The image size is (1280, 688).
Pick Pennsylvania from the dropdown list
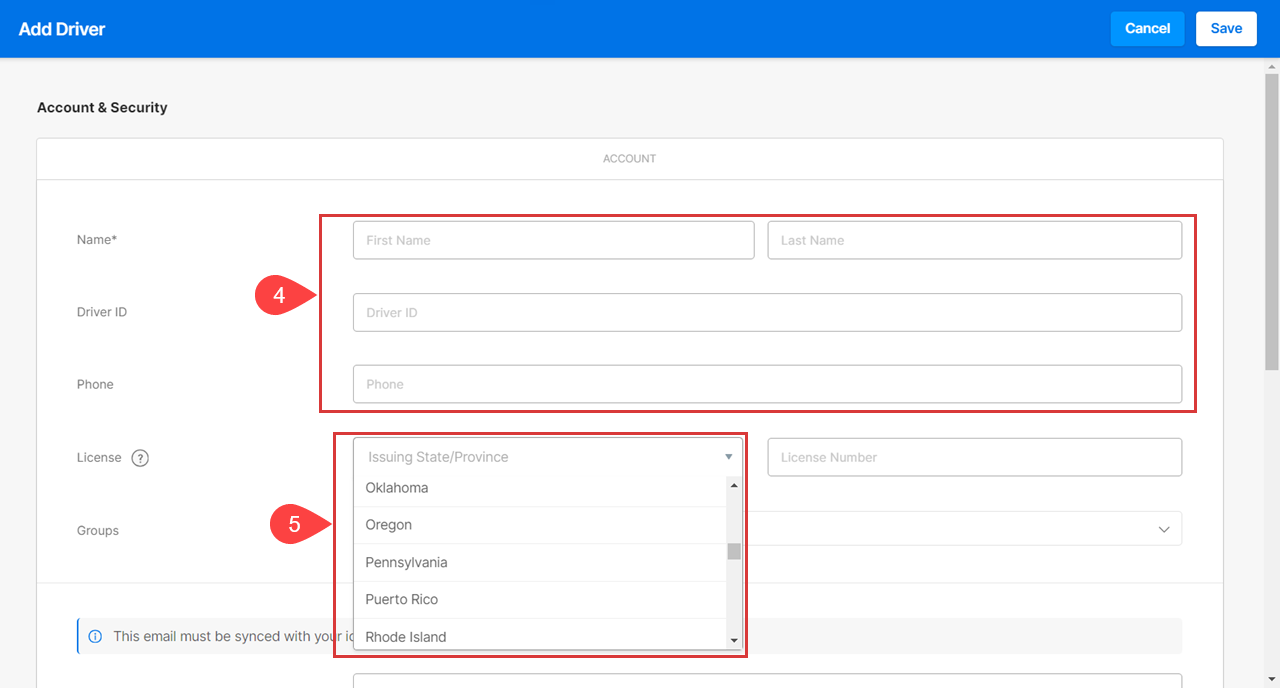point(540,562)
